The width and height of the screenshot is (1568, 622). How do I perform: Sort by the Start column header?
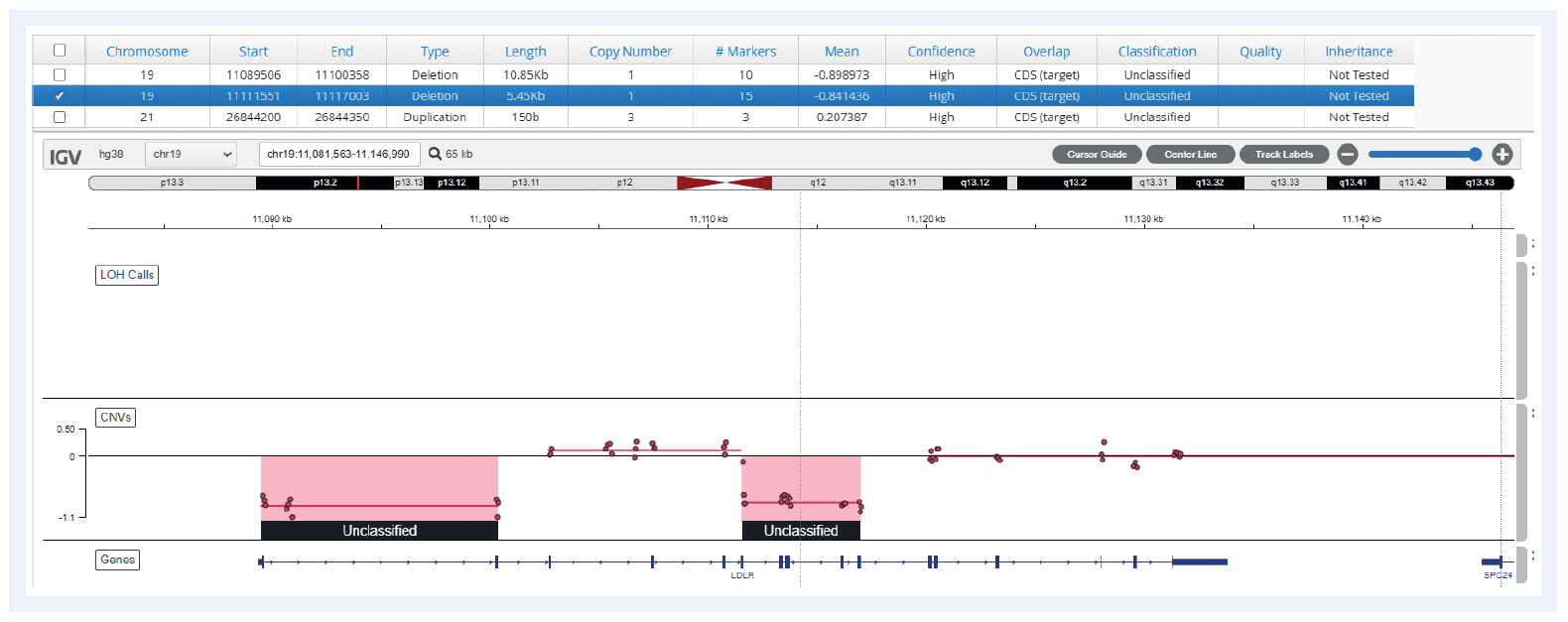[x=253, y=52]
